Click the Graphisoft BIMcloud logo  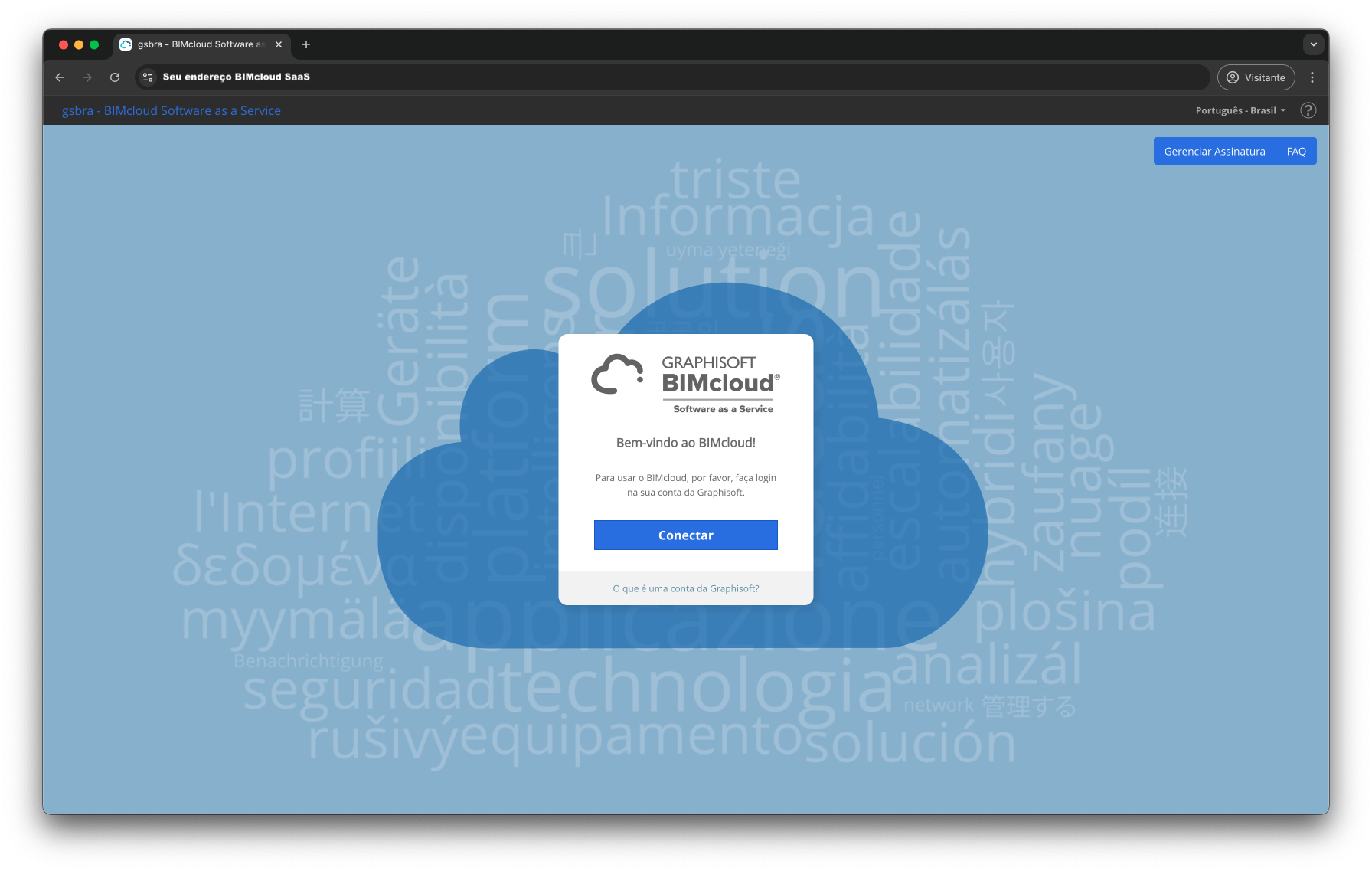pos(686,383)
